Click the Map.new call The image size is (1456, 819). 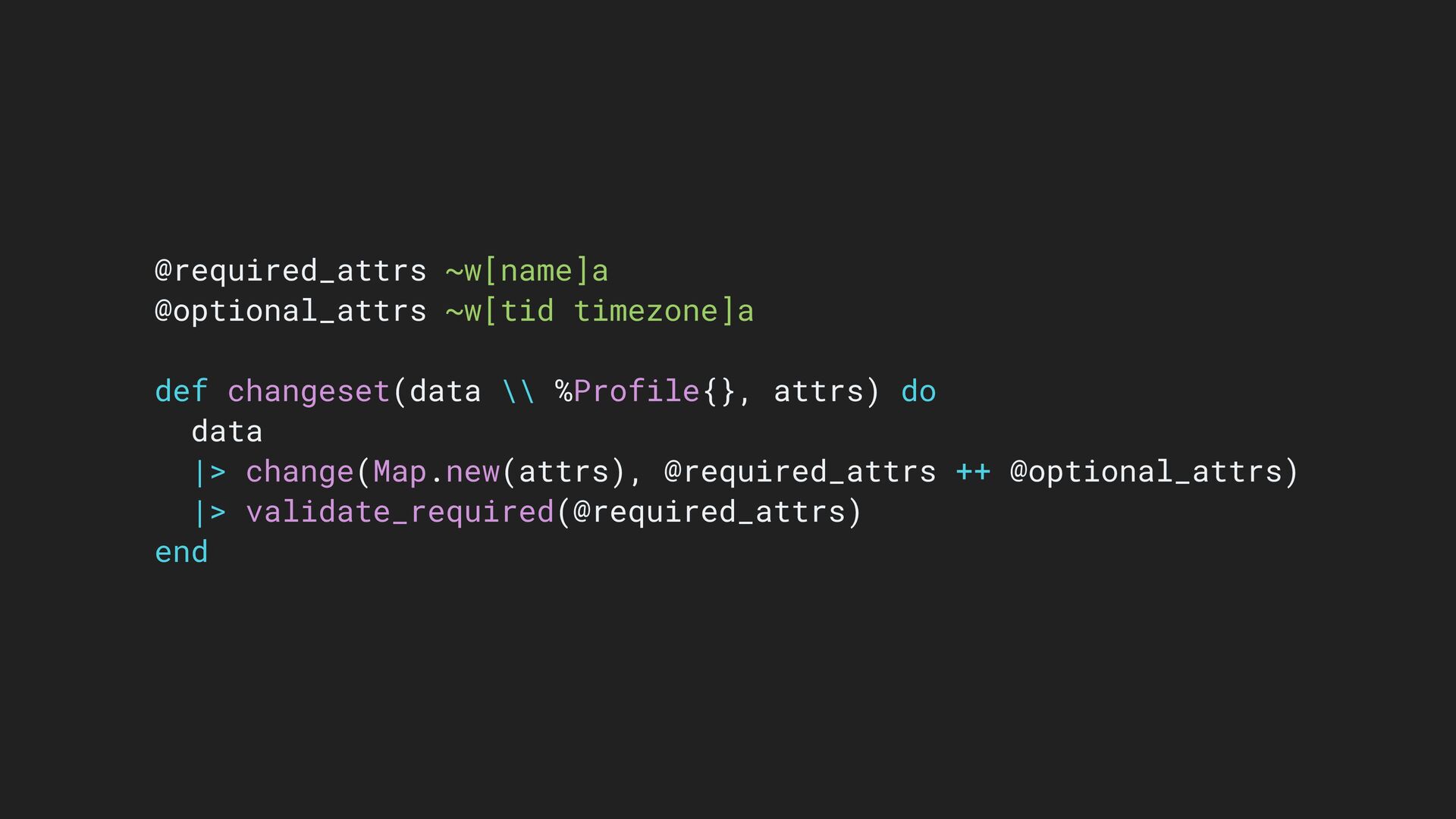[x=436, y=472]
